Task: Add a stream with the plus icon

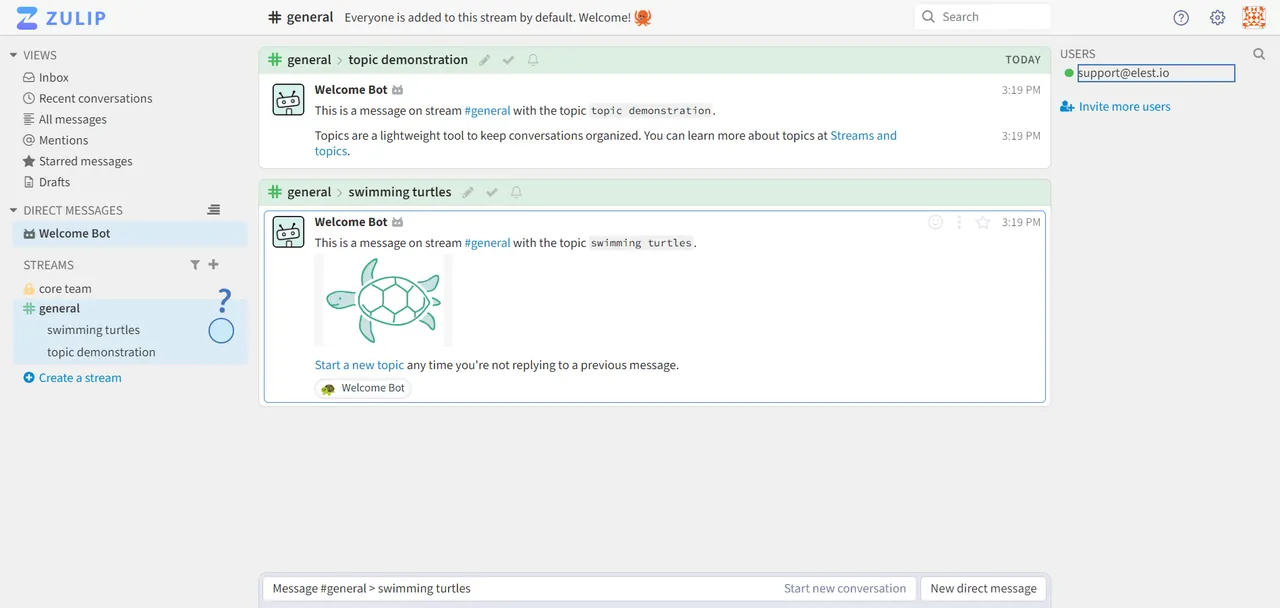Action: tap(213, 265)
